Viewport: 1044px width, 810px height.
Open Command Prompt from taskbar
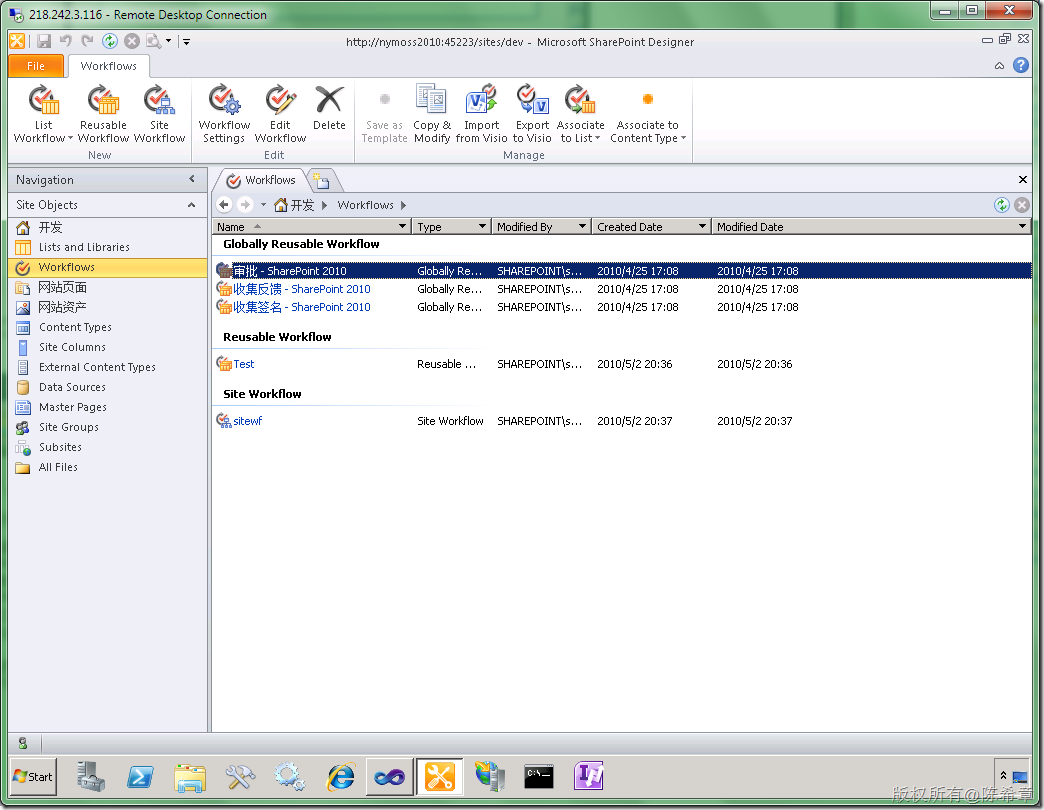tap(539, 777)
